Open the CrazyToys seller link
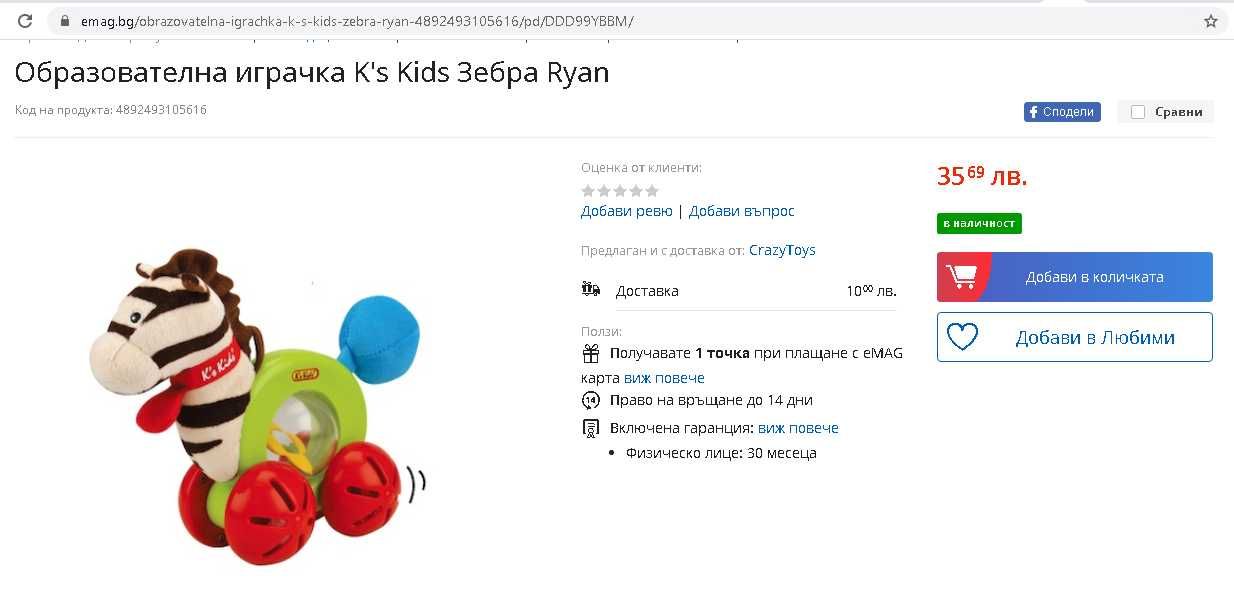This screenshot has width=1234, height=614. 782,250
